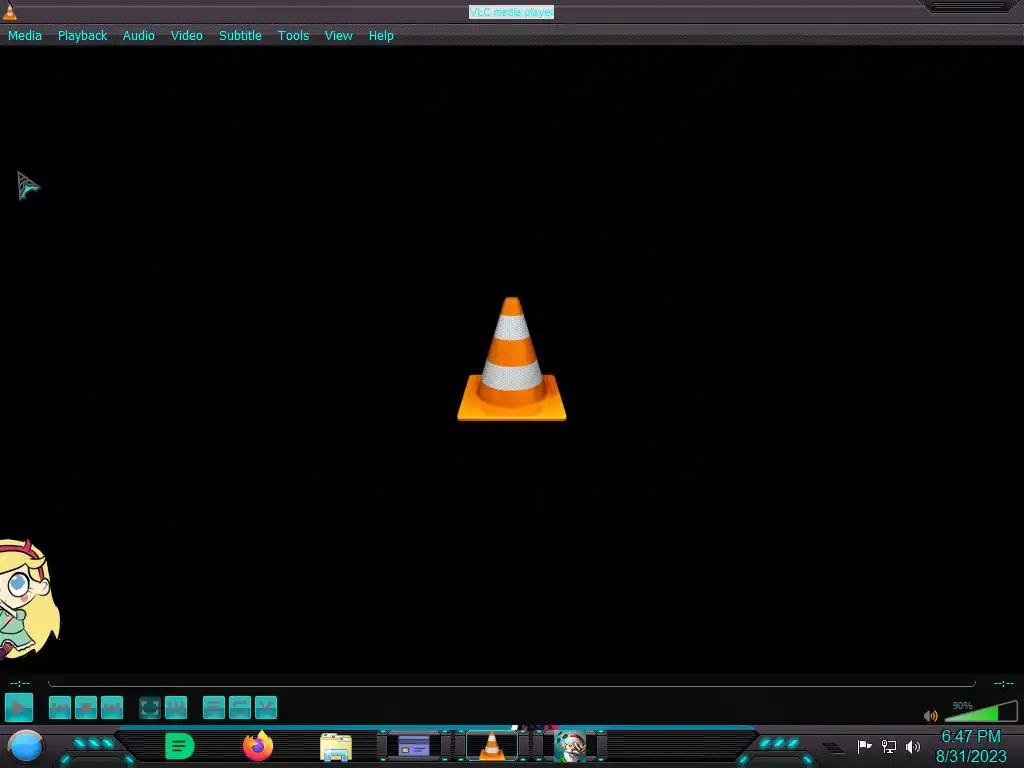
Task: Open the Tools menu
Action: 293,36
